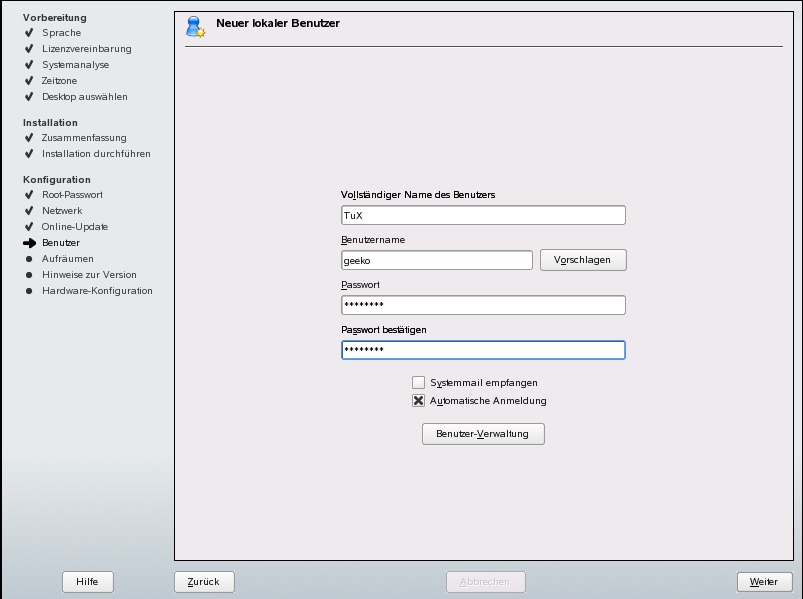Uncheck the Automatische Anmeldung checkbox
This screenshot has width=803, height=599.
click(418, 400)
